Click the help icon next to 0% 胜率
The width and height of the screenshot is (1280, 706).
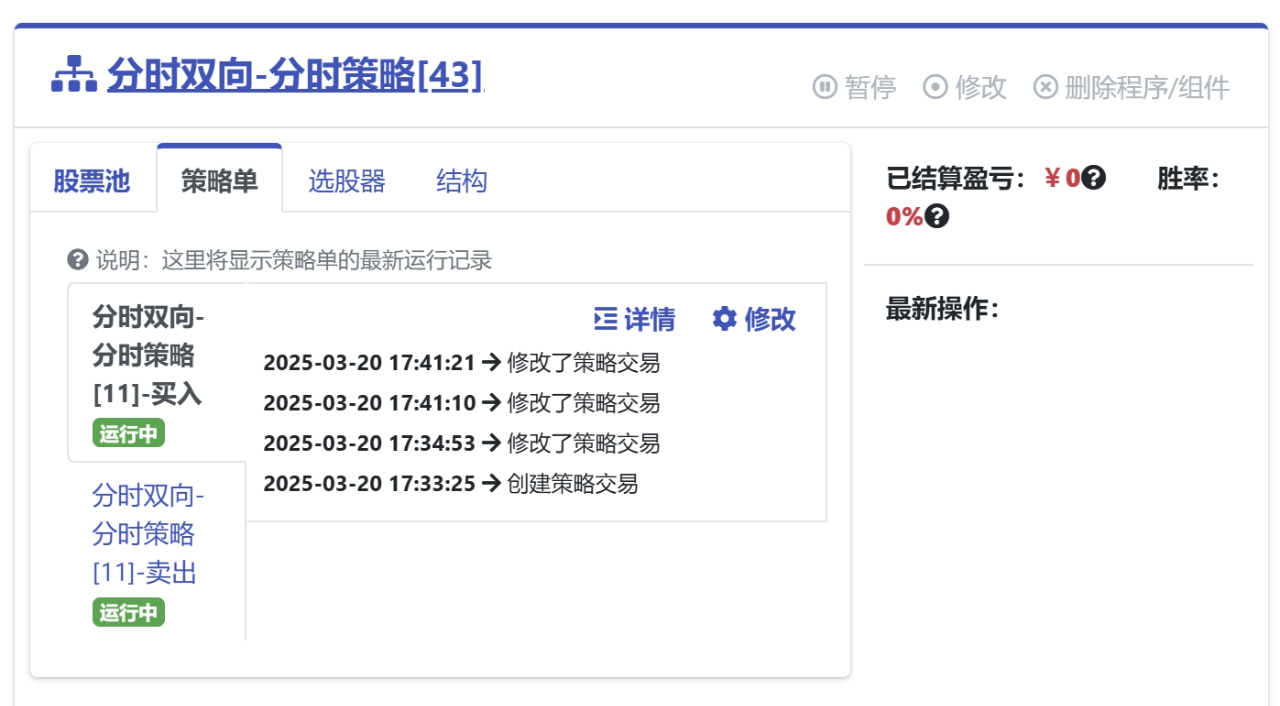click(936, 216)
